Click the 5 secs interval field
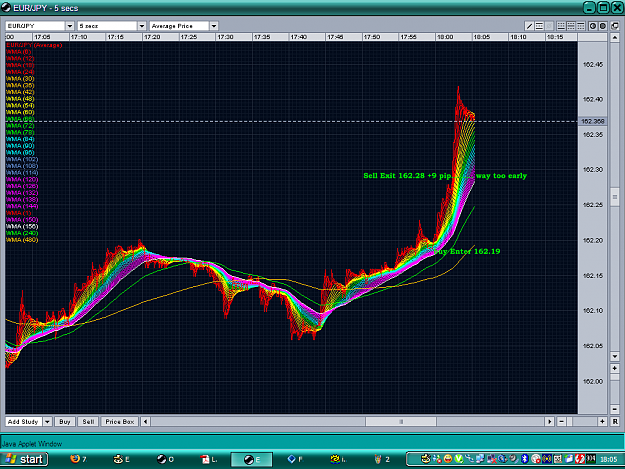The image size is (625, 469). [x=107, y=26]
